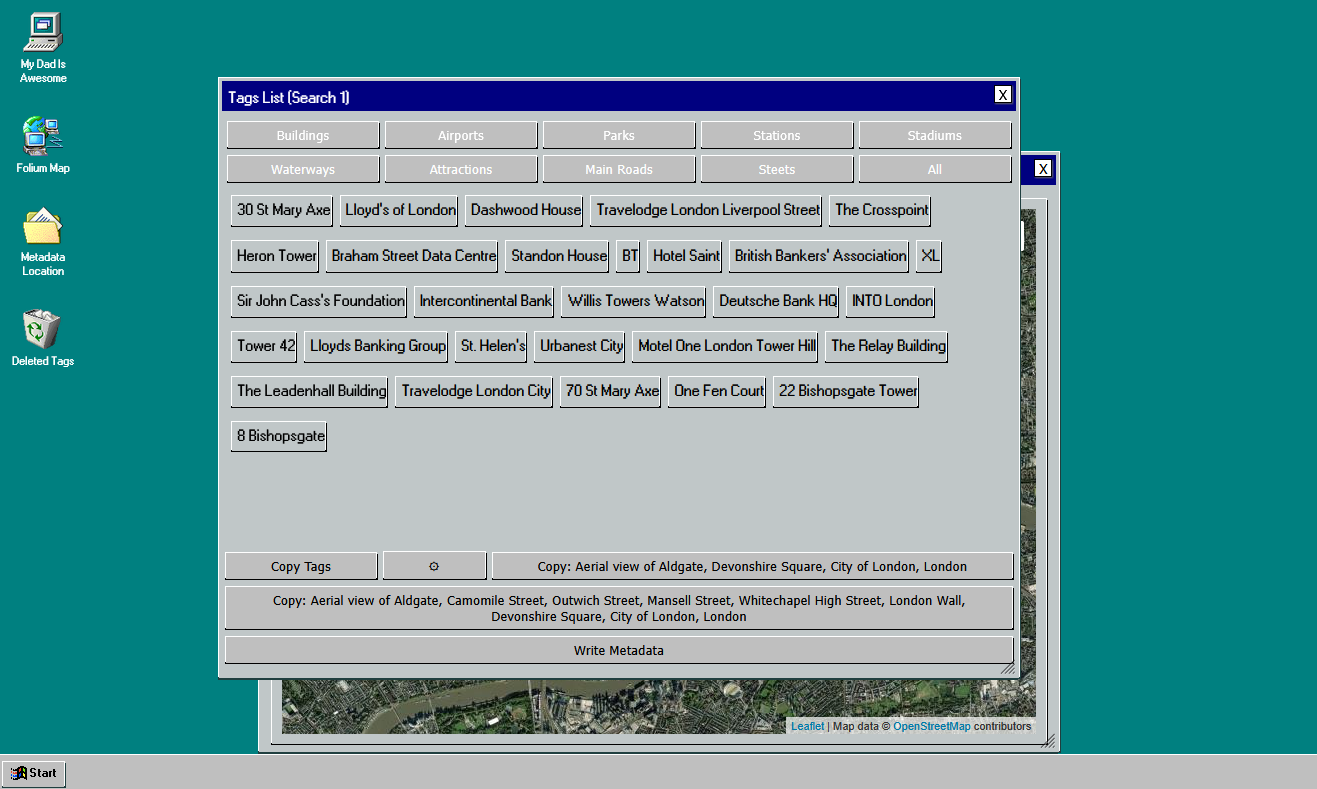Open the OpenStreetMap link on the map
The width and height of the screenshot is (1317, 789).
coord(932,726)
